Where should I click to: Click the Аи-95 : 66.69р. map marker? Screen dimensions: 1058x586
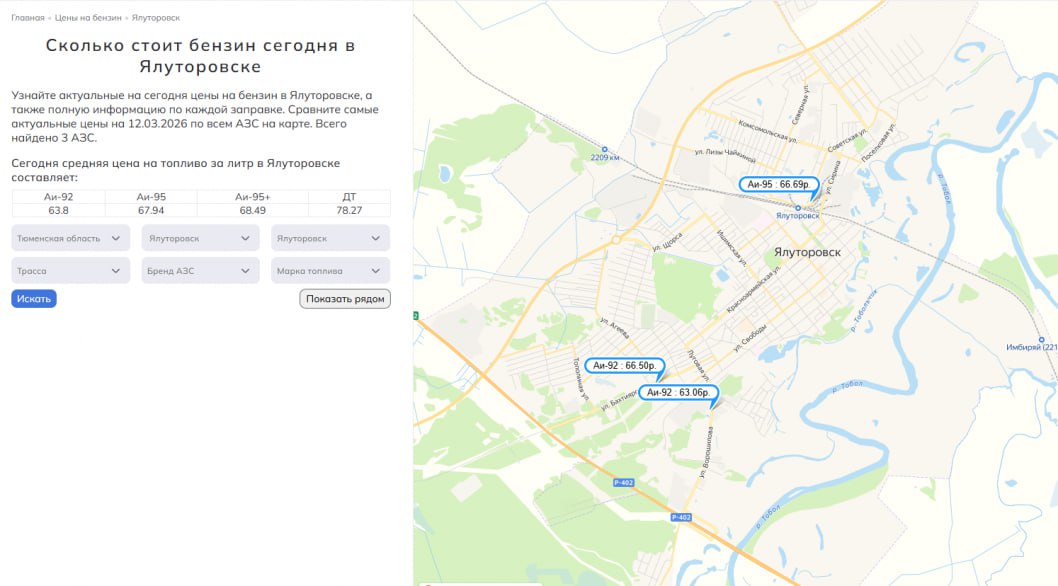tap(778, 185)
